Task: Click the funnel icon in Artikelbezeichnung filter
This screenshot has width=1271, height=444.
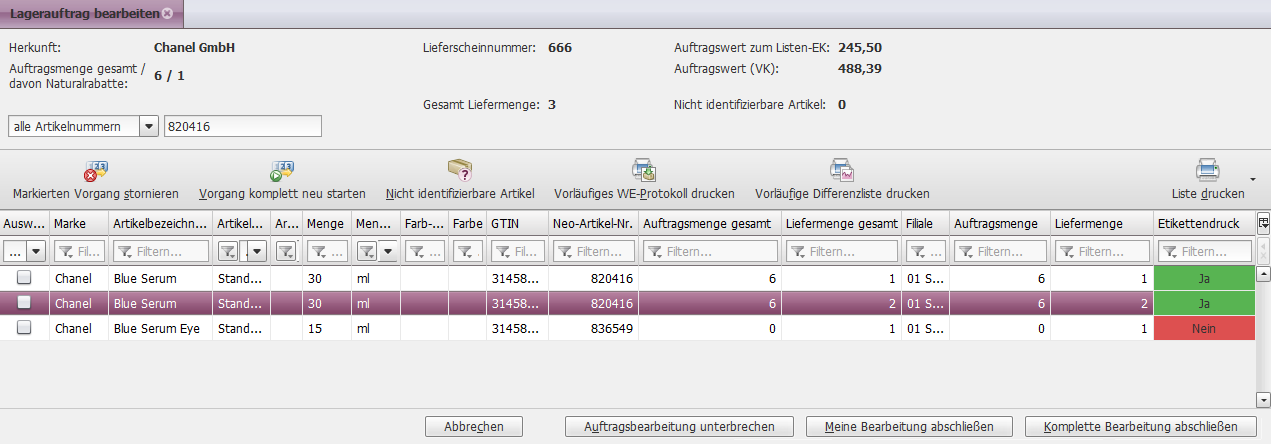Action: (125, 251)
